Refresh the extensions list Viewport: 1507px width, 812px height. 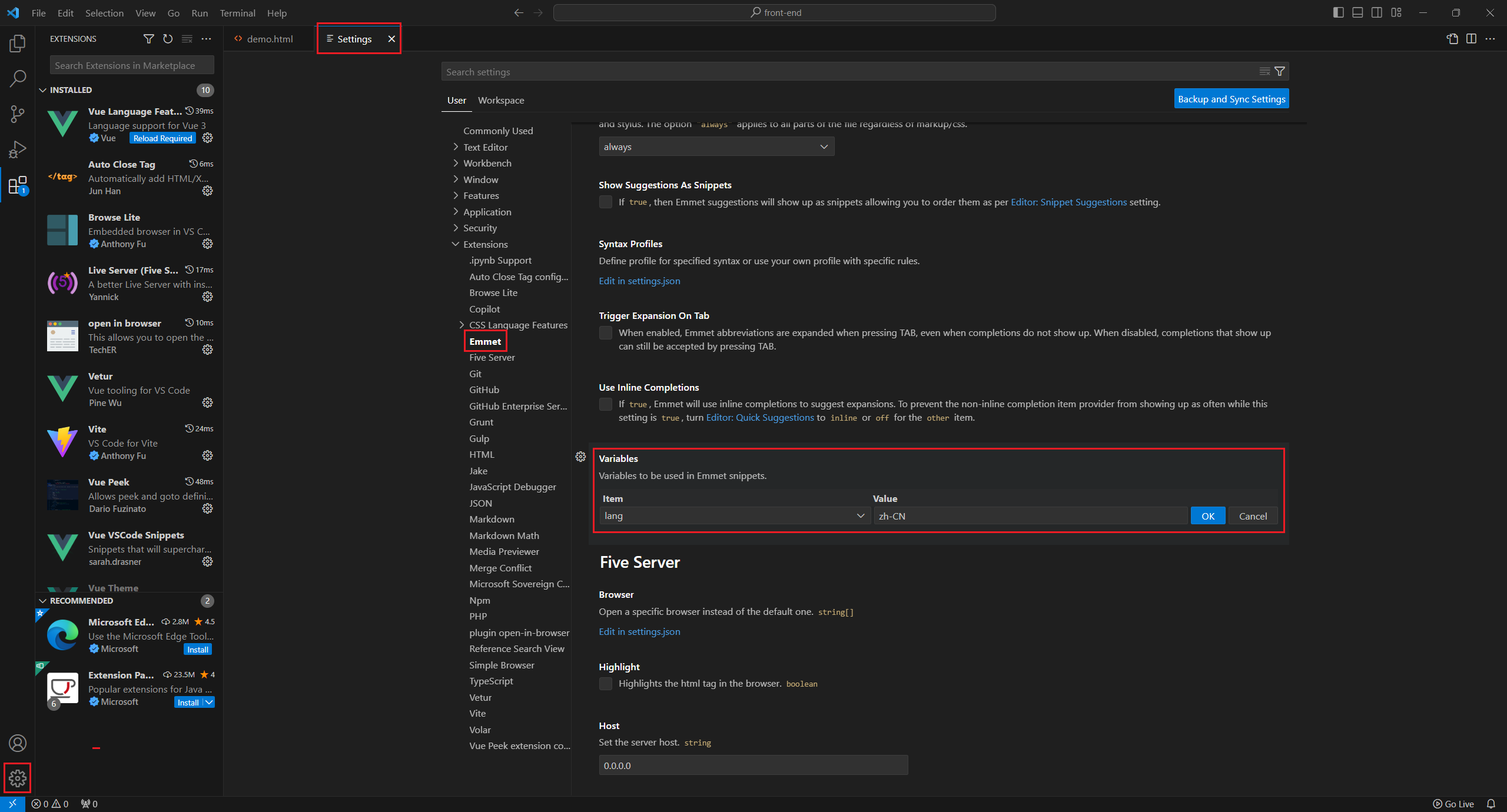click(x=168, y=39)
